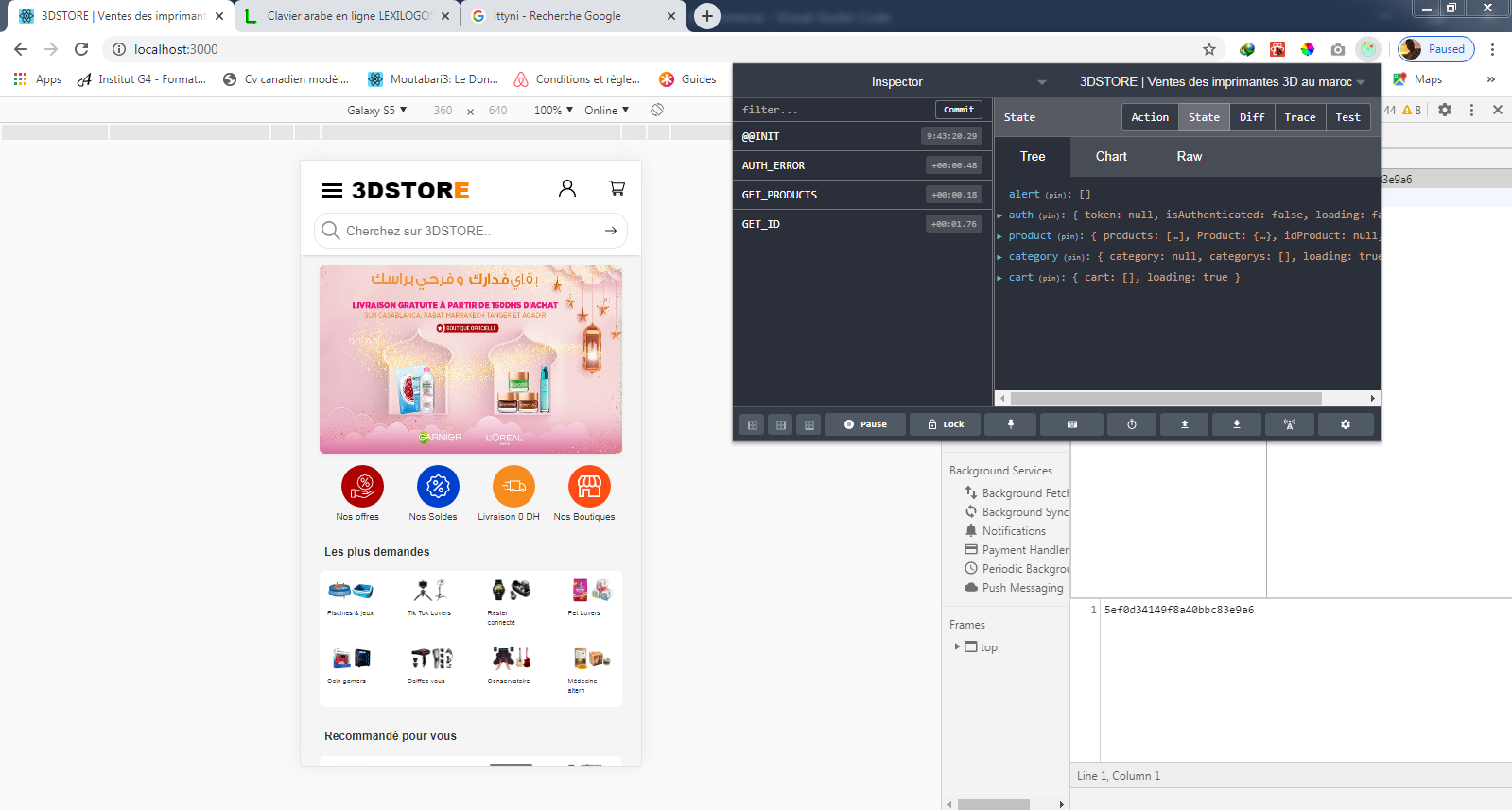Pause recording in Redux DevTools

(865, 424)
